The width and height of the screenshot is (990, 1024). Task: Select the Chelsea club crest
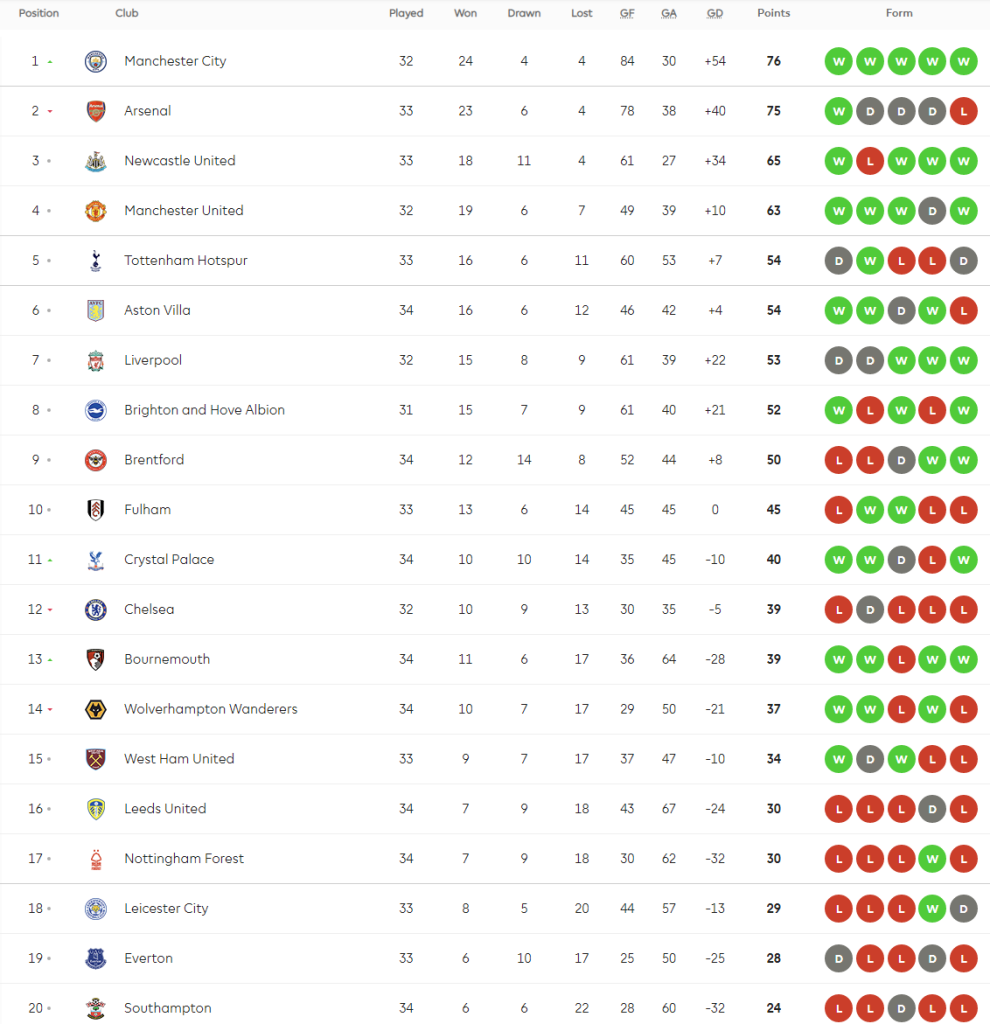tap(95, 610)
